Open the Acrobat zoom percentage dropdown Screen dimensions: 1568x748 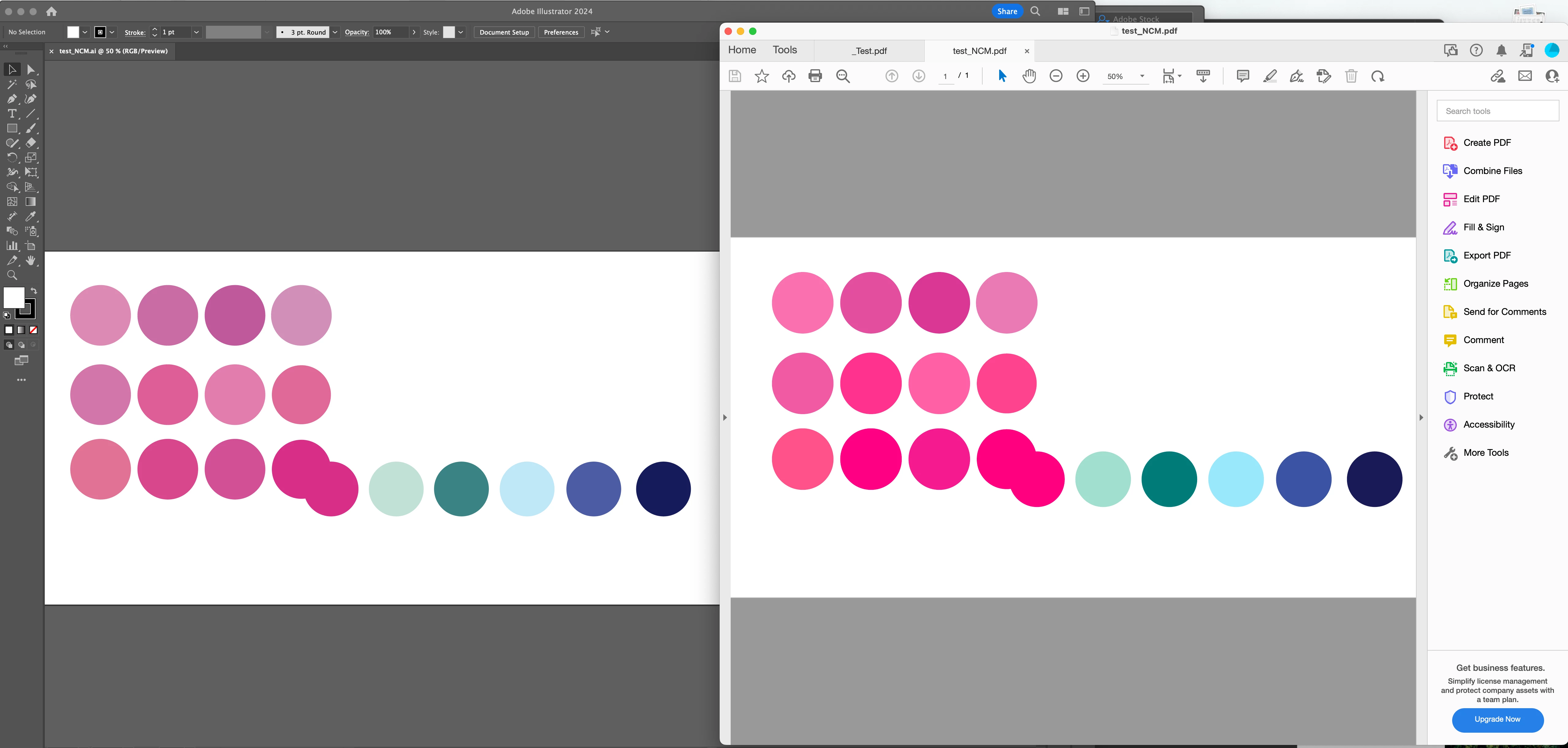(1142, 76)
